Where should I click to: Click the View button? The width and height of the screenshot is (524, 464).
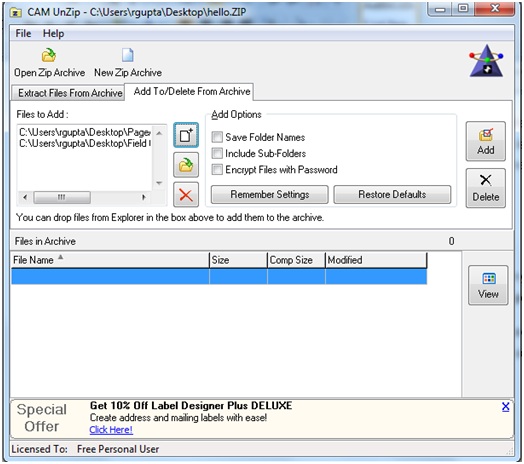tap(488, 285)
